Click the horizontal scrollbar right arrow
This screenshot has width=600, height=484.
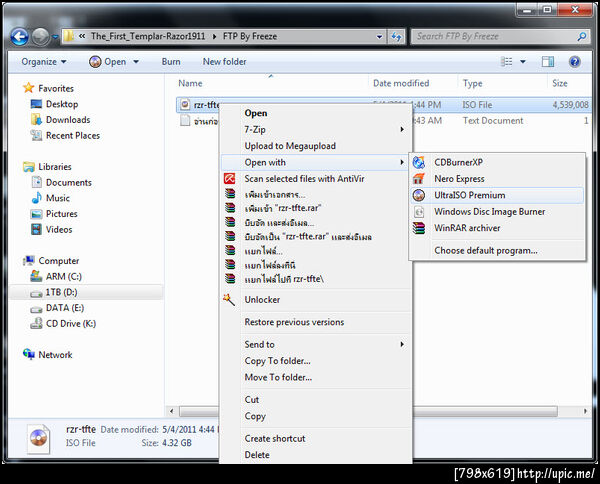click(x=585, y=411)
